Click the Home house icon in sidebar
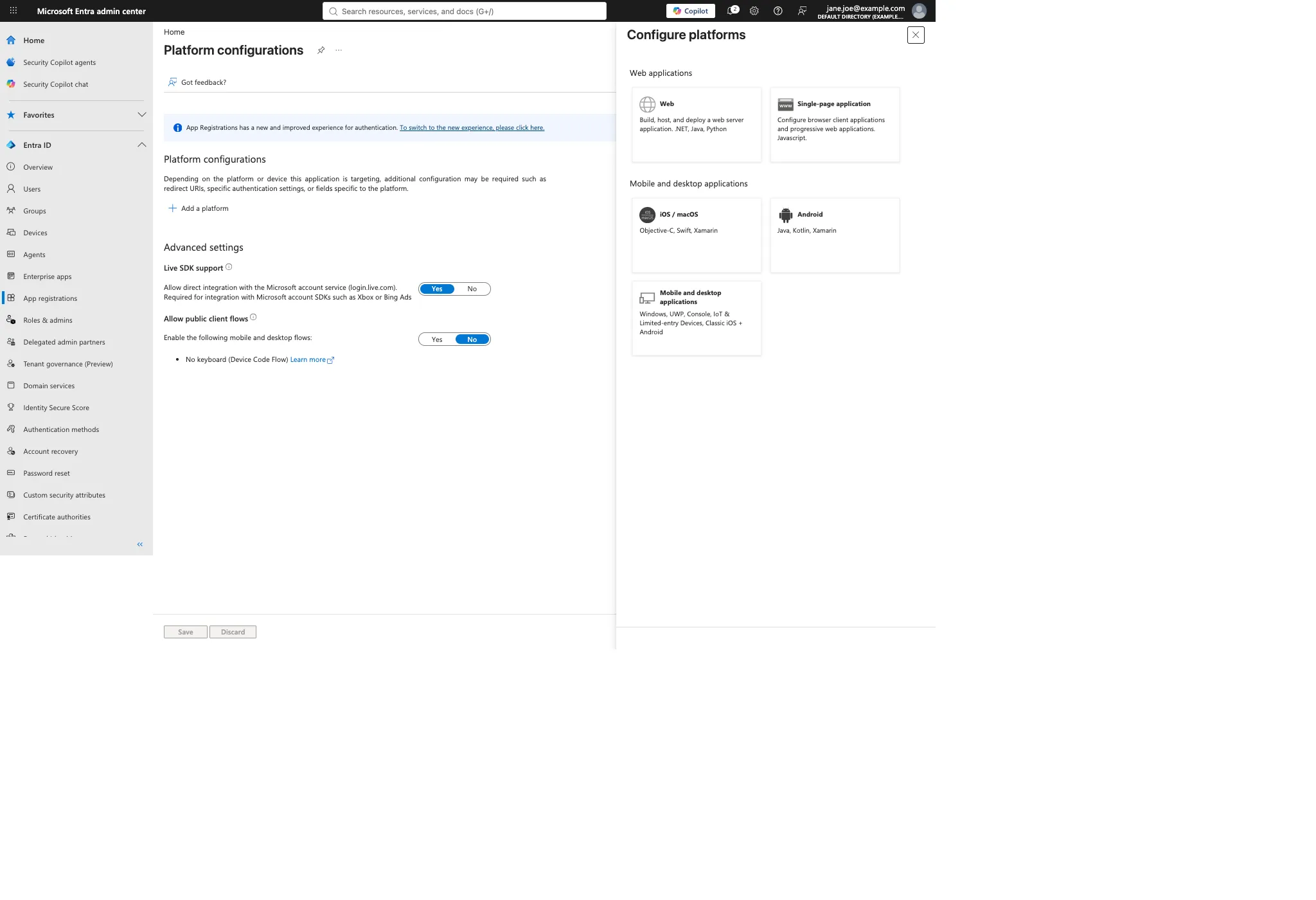 [x=11, y=40]
